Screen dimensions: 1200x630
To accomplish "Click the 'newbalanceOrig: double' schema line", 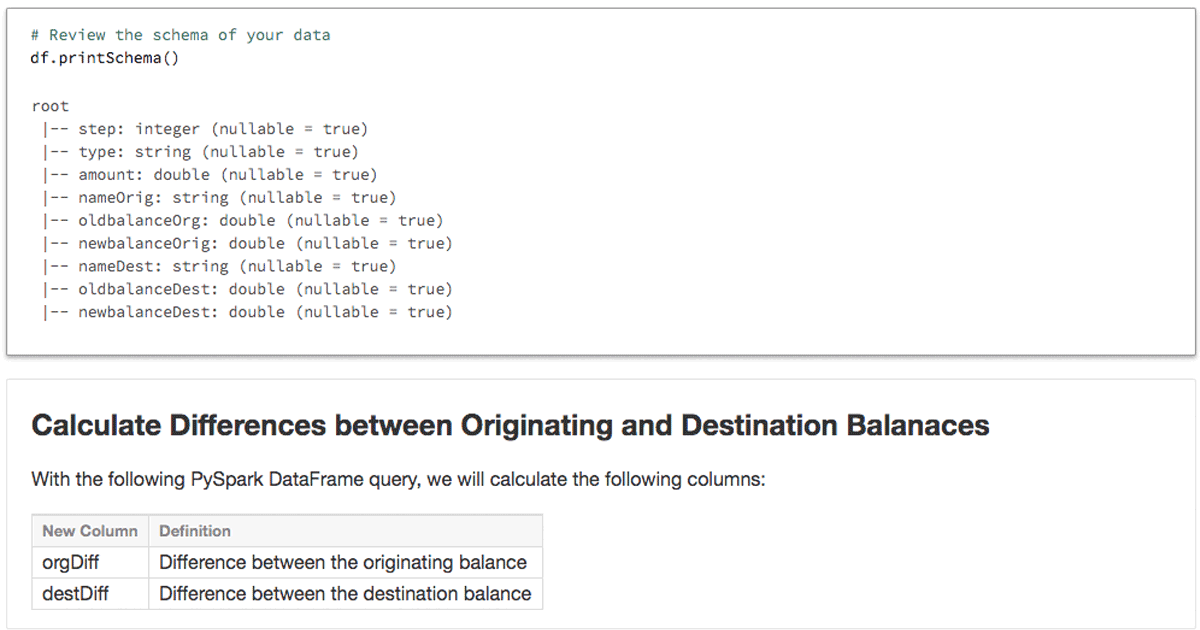I will point(264,243).
